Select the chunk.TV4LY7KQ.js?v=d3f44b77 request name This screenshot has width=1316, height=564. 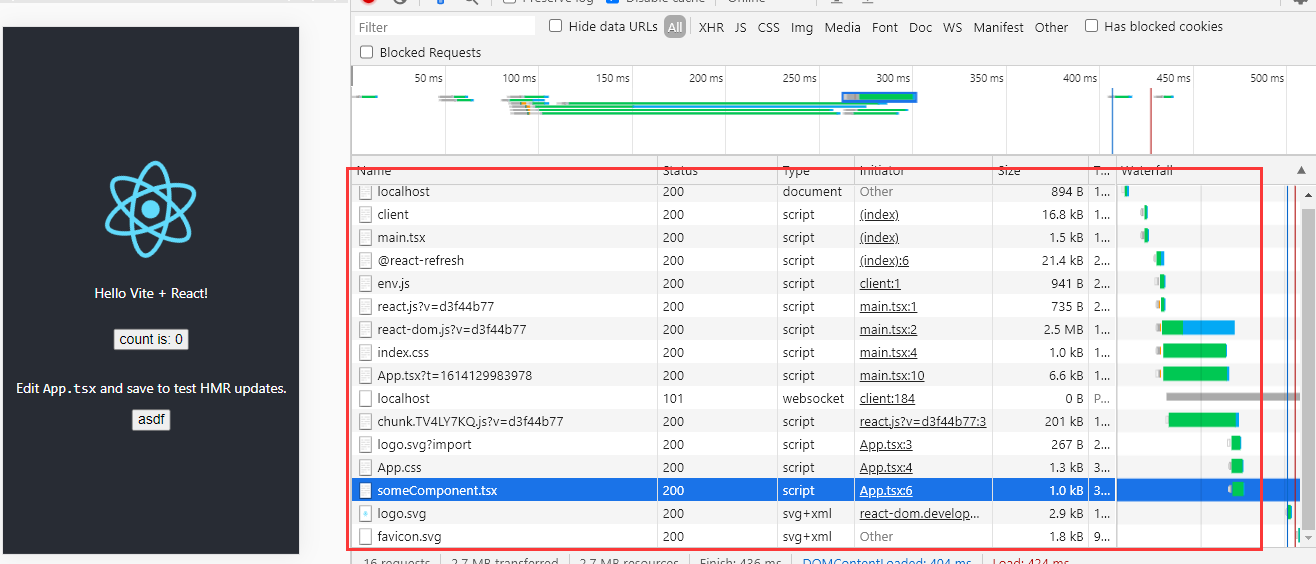click(x=470, y=421)
